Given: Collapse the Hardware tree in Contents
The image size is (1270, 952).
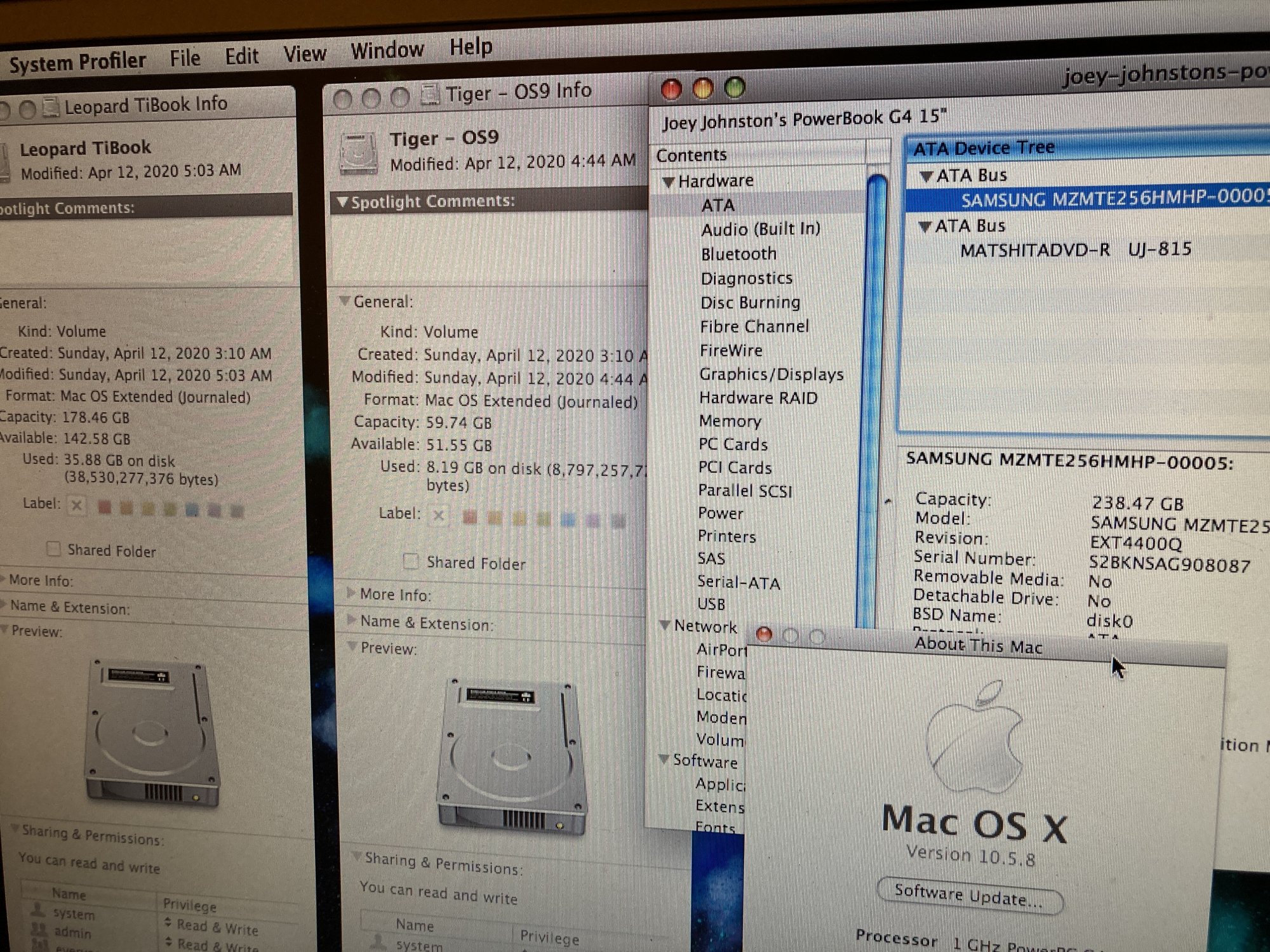Looking at the screenshot, I should (668, 182).
